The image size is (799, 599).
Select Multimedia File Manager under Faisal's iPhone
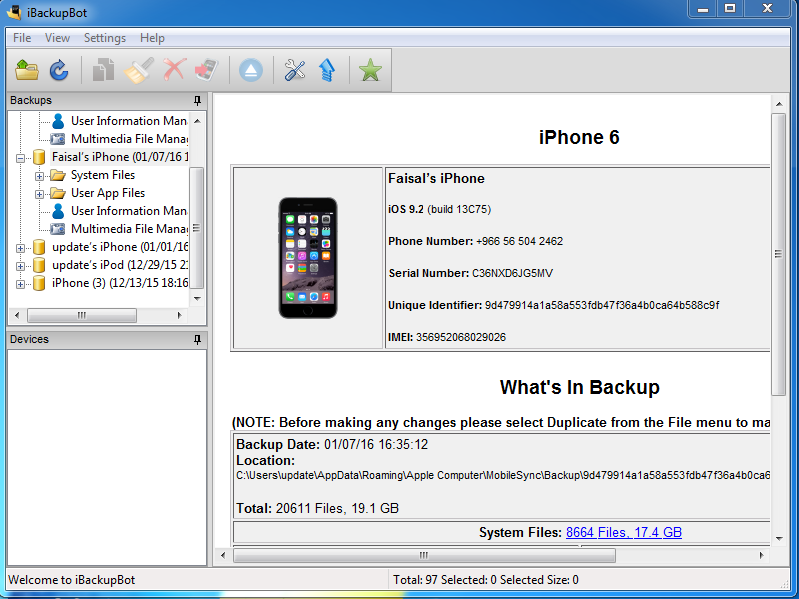[x=129, y=229]
